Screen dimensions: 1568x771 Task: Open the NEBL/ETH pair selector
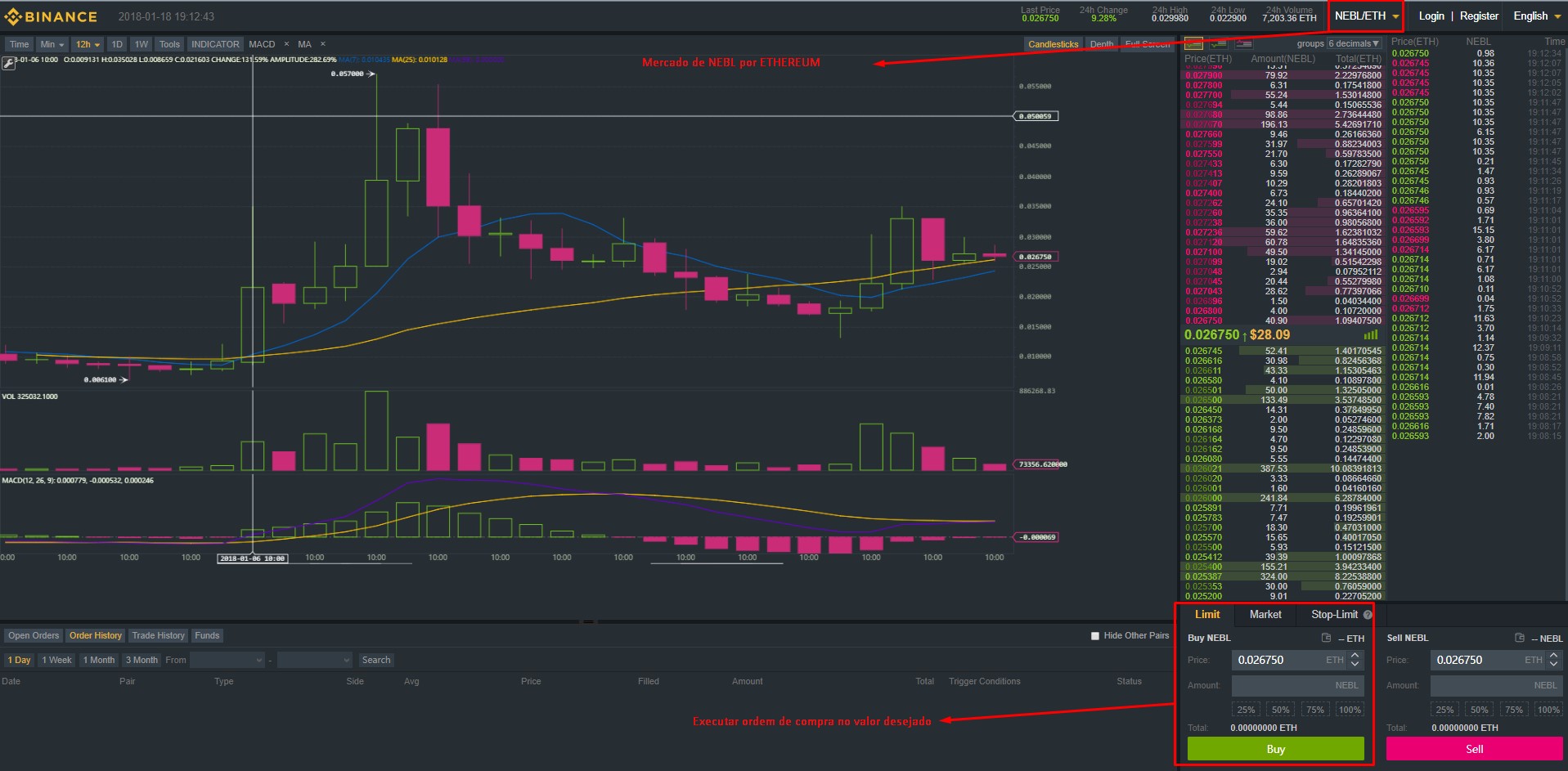point(1366,16)
